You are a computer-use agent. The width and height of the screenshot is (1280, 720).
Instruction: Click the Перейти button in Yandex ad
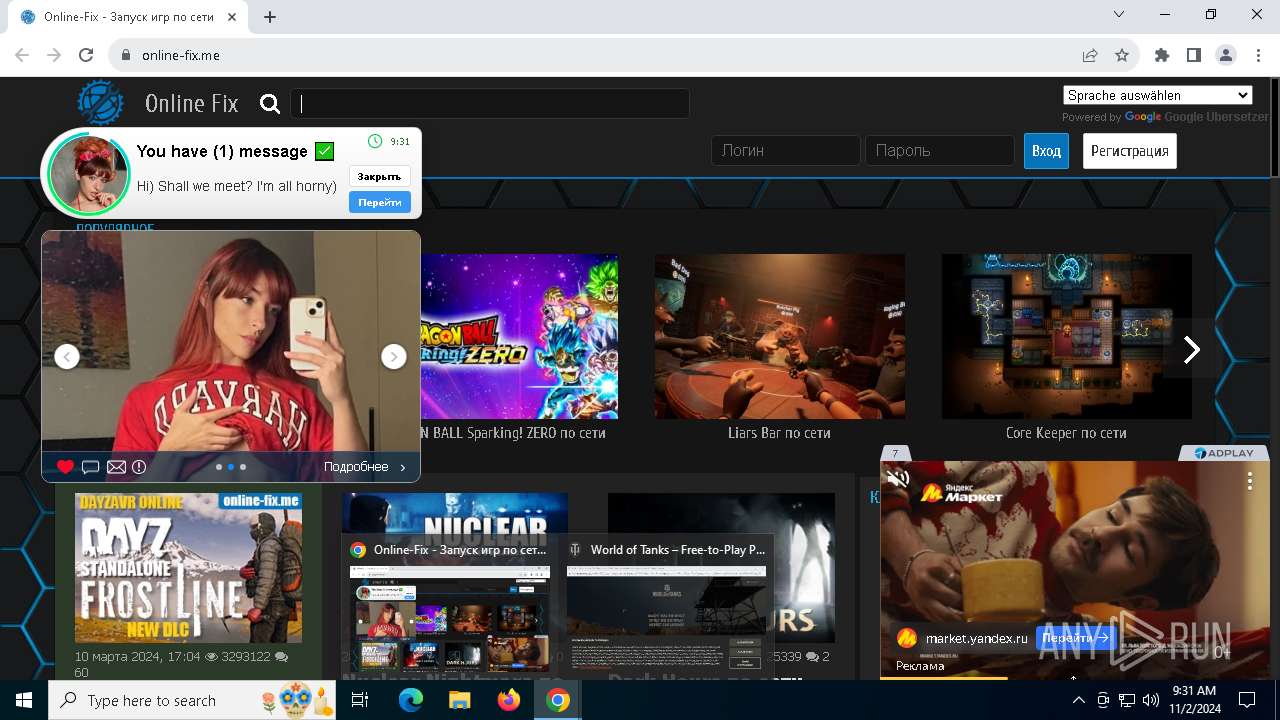coord(1075,637)
